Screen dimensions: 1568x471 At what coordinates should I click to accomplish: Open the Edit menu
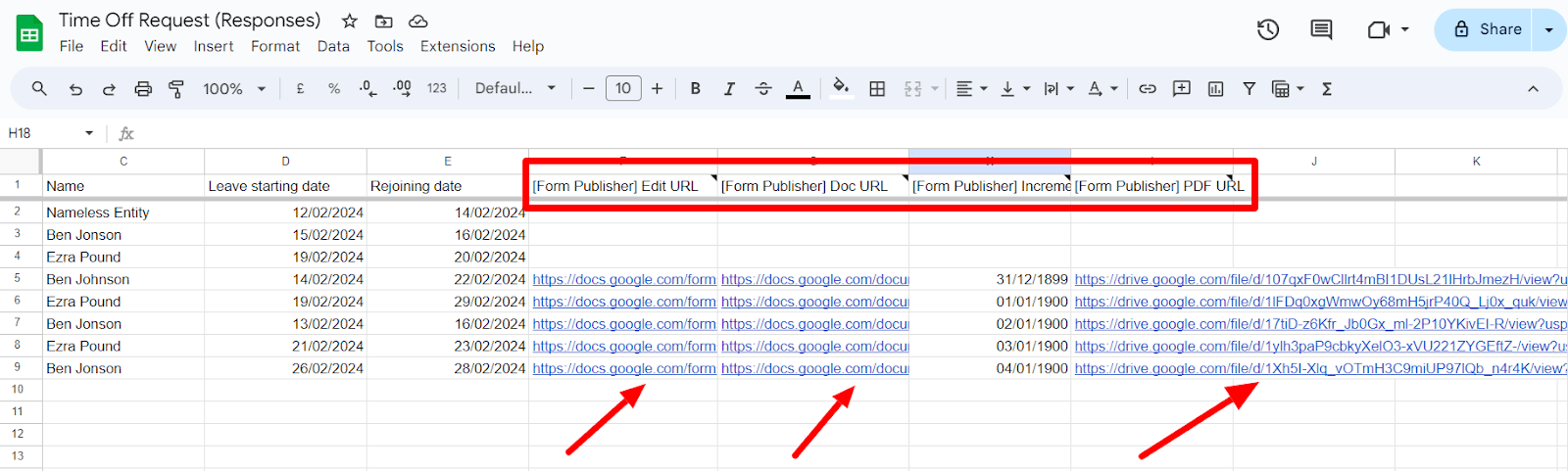[114, 46]
